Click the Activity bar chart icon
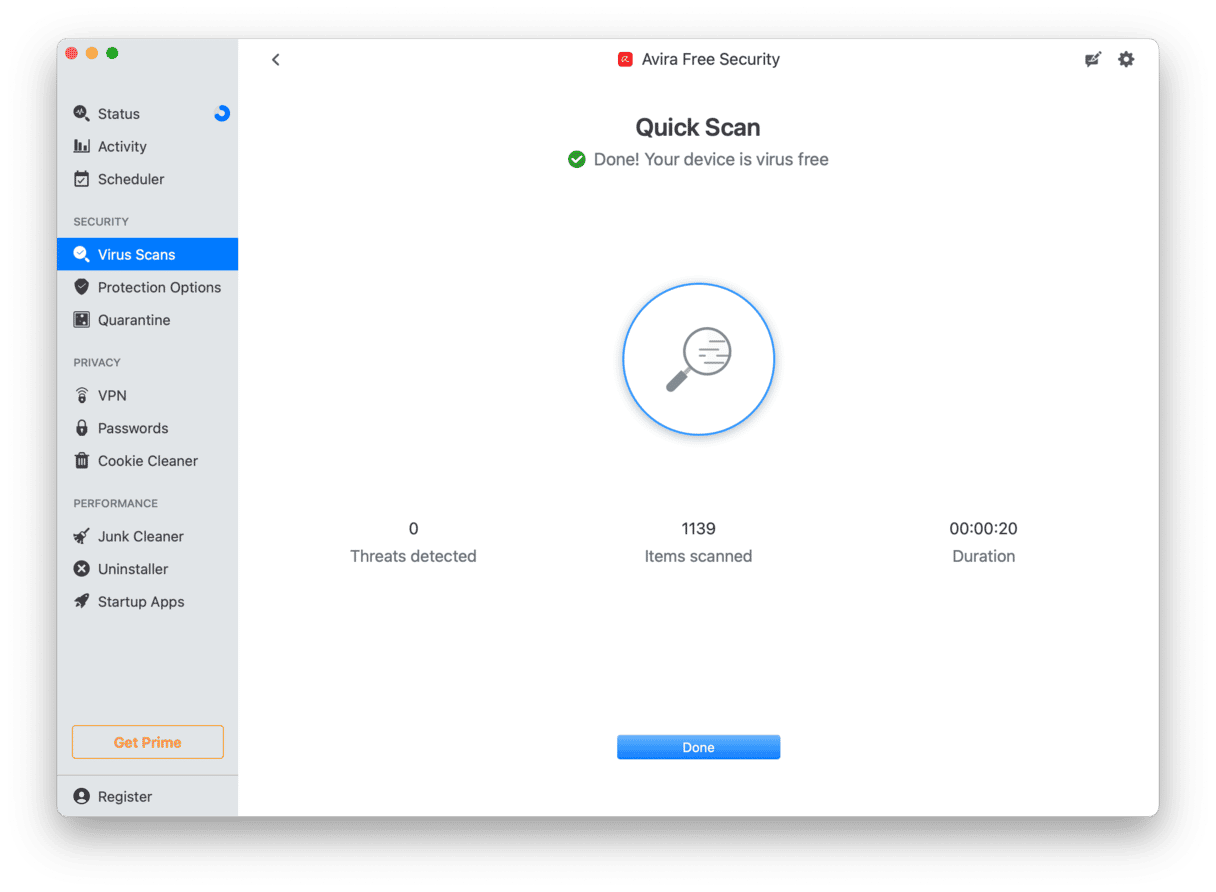 click(x=82, y=146)
